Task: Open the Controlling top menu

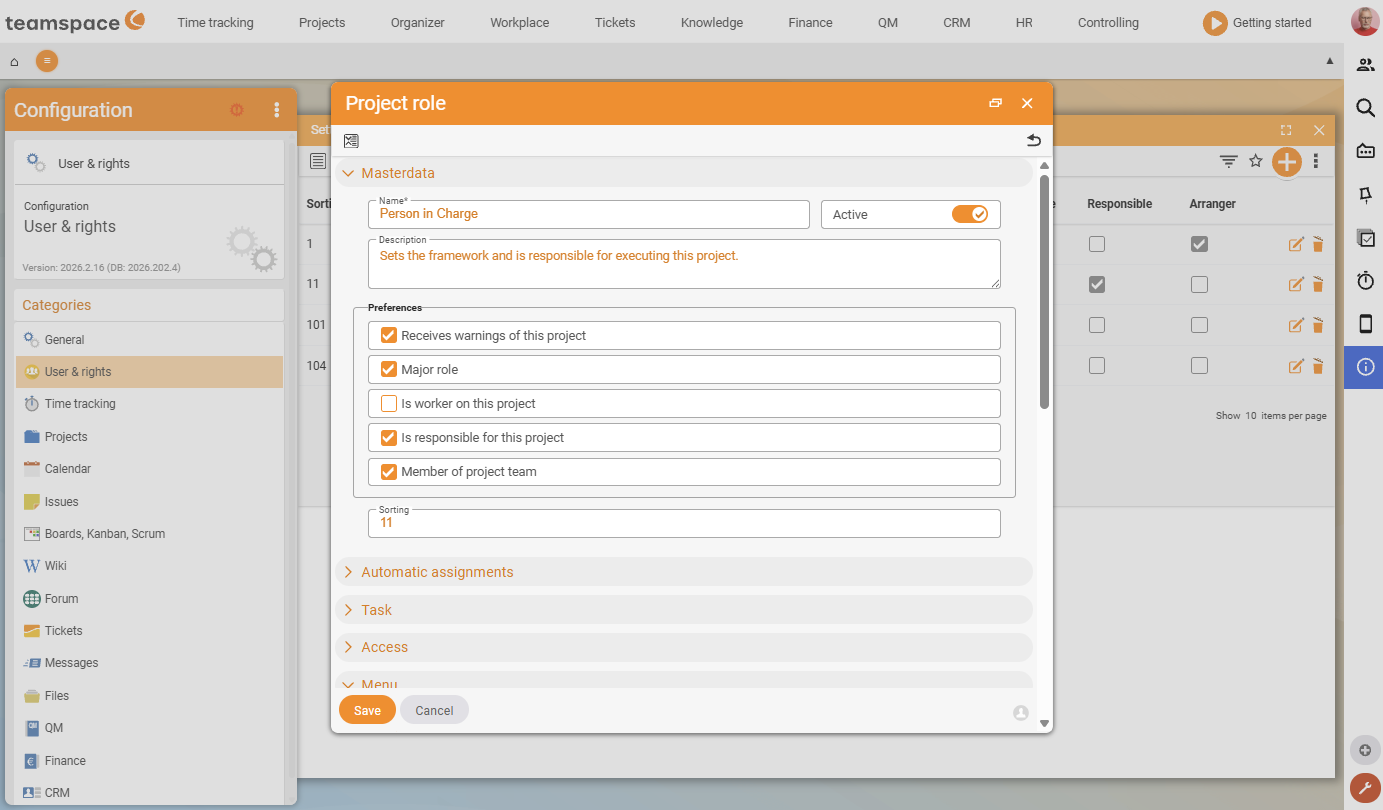Action: 1108,22
